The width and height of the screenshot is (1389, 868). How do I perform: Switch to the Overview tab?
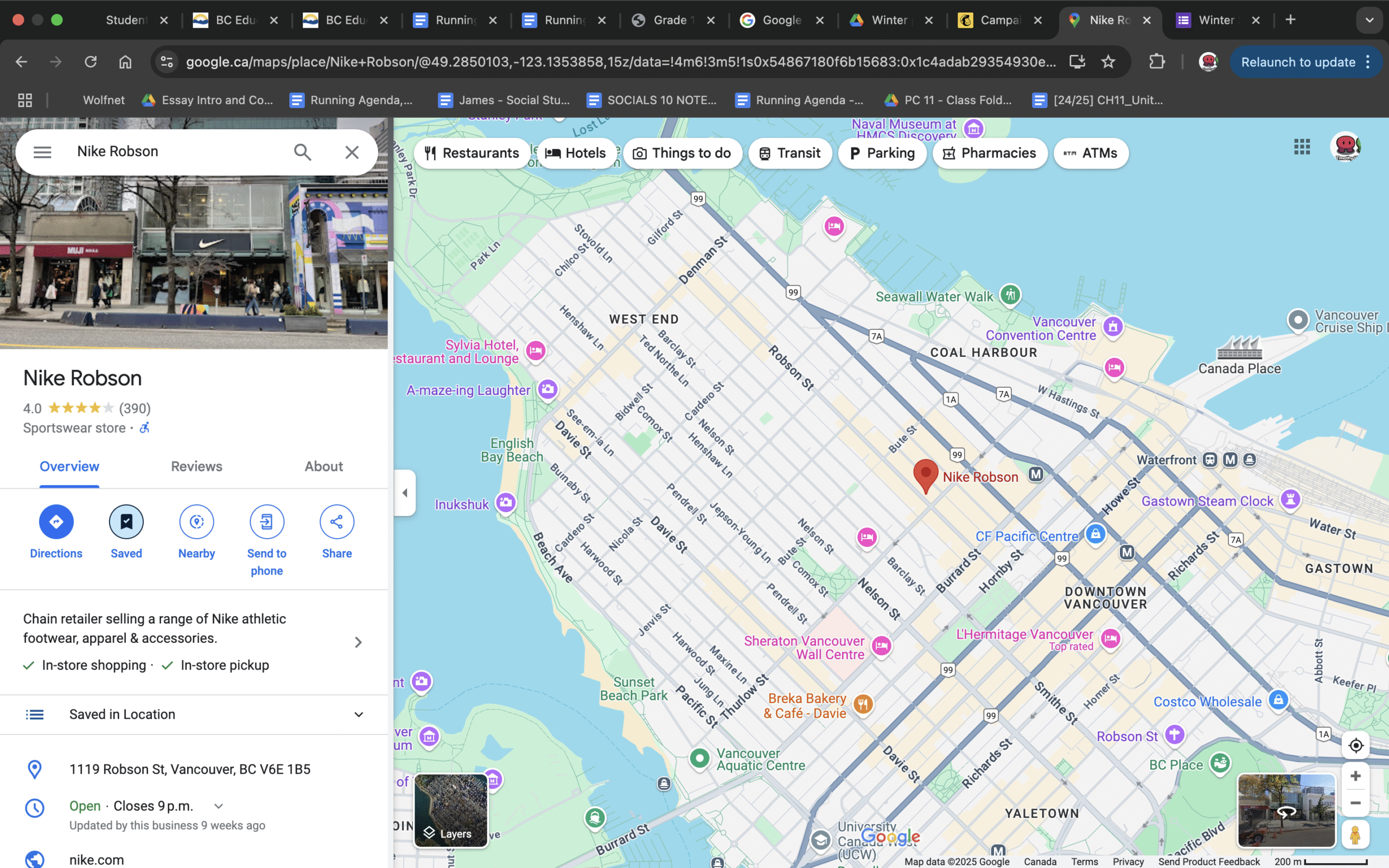69,466
